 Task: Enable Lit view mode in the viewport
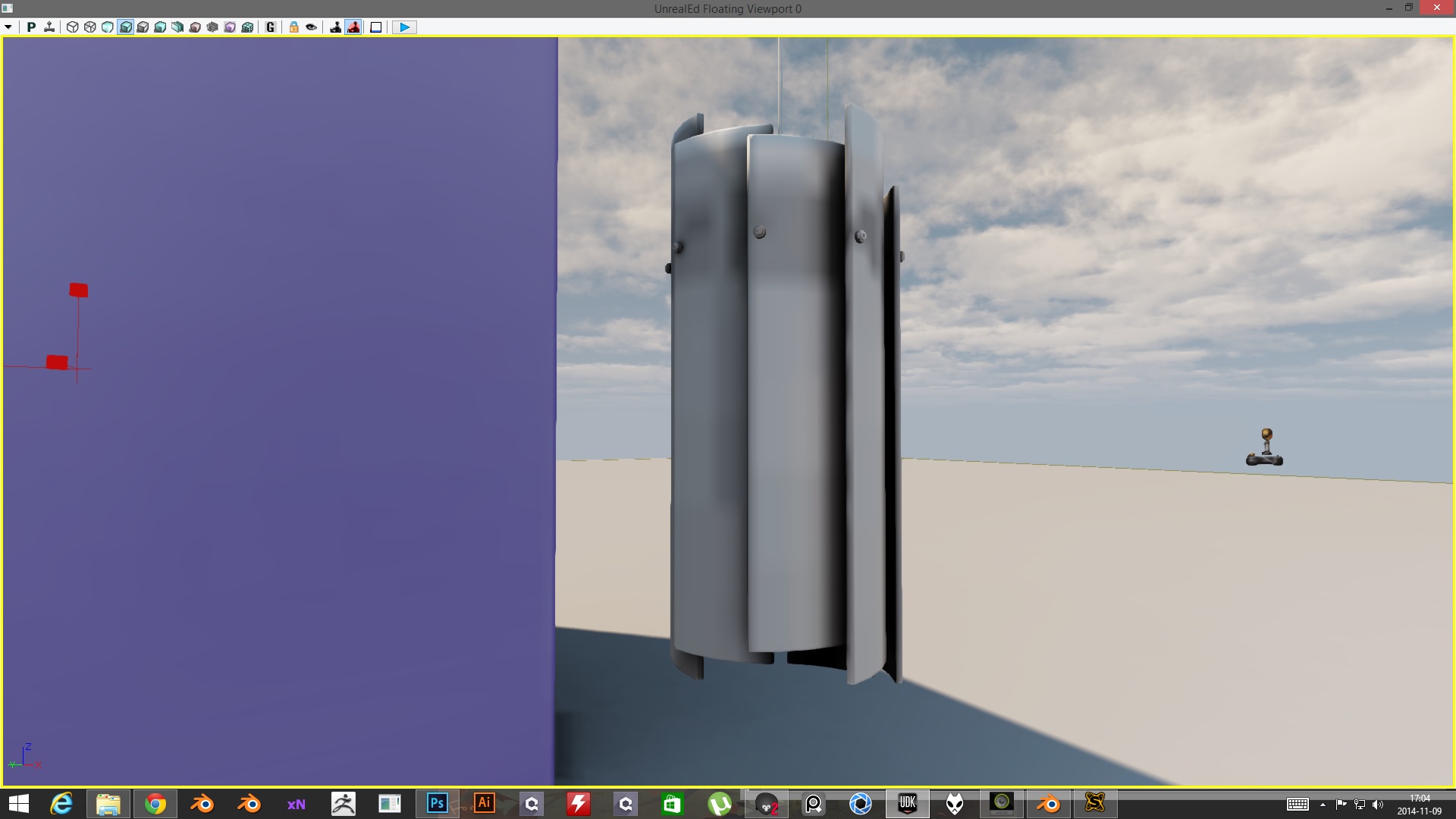click(126, 27)
